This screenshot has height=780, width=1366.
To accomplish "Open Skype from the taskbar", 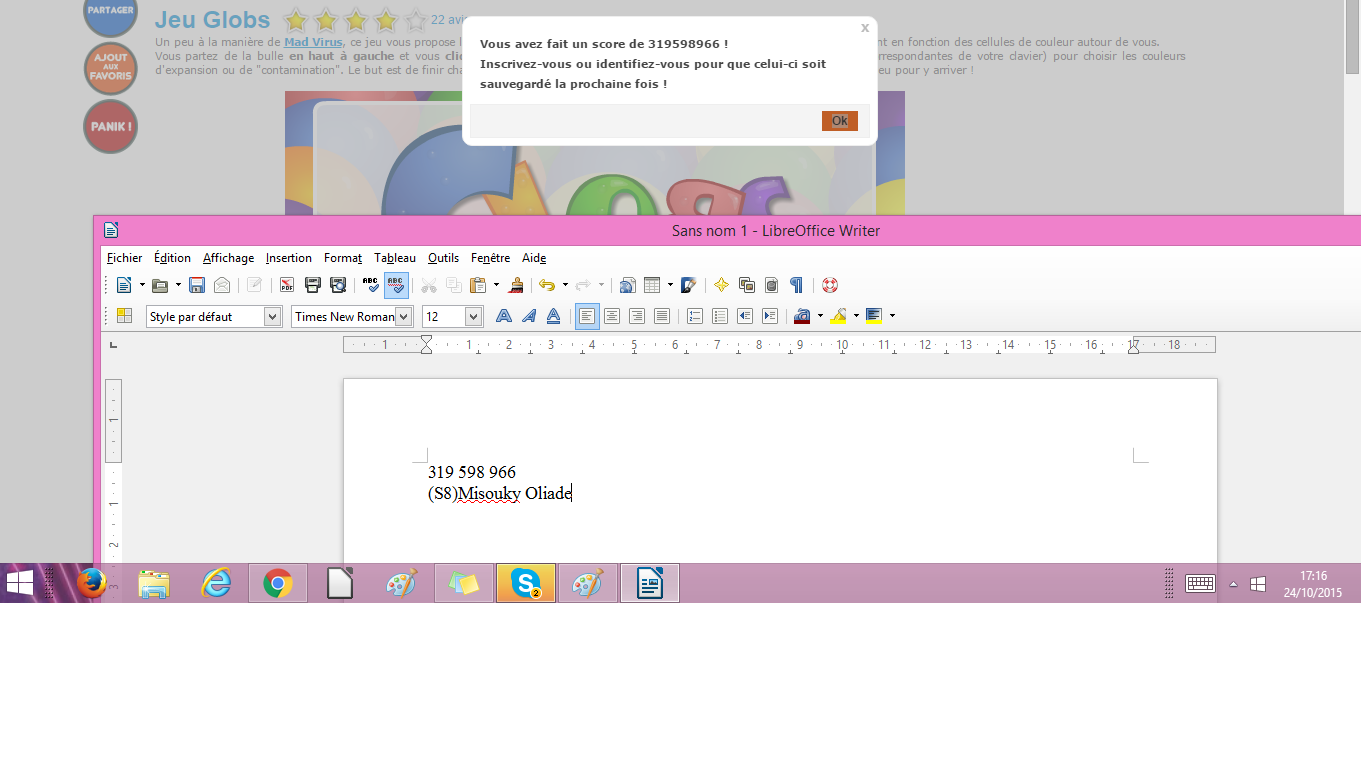I will pyautogui.click(x=525, y=583).
